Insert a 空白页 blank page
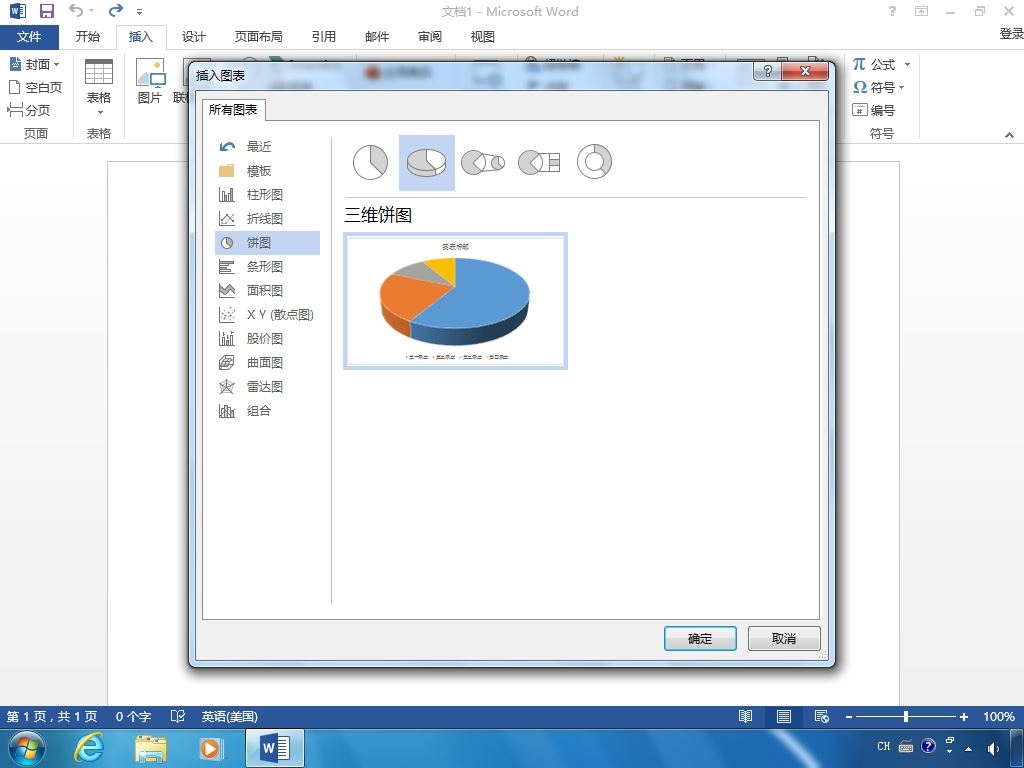The height and width of the screenshot is (768, 1024). click(x=35, y=87)
